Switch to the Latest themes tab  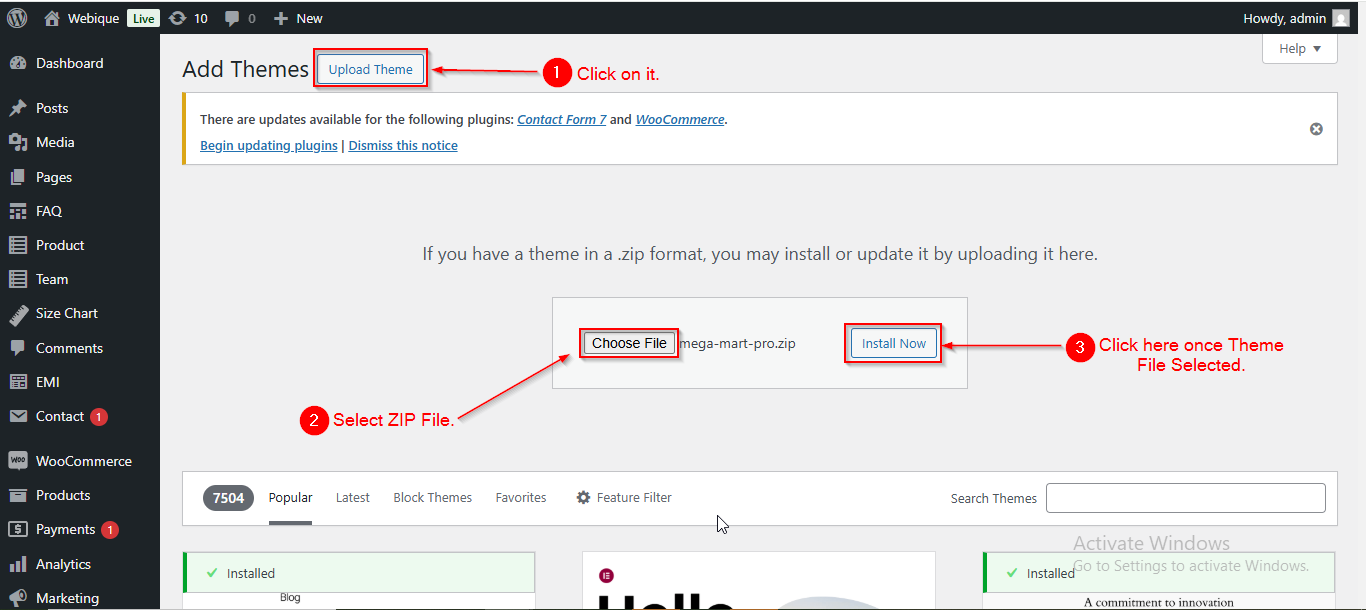[352, 497]
